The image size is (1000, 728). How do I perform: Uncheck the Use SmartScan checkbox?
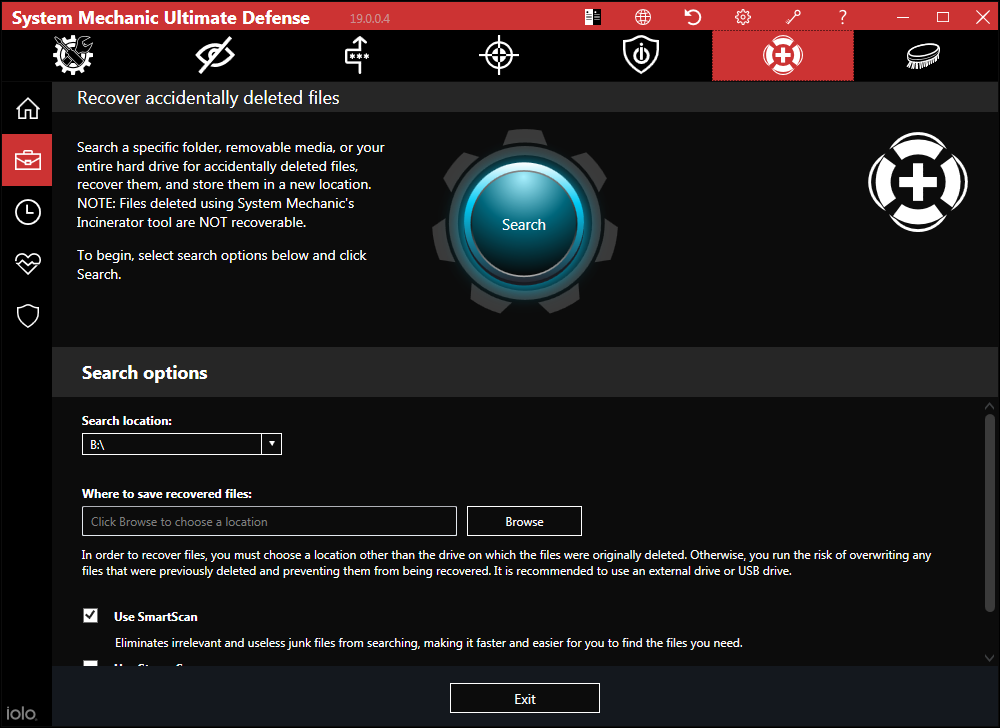(91, 615)
